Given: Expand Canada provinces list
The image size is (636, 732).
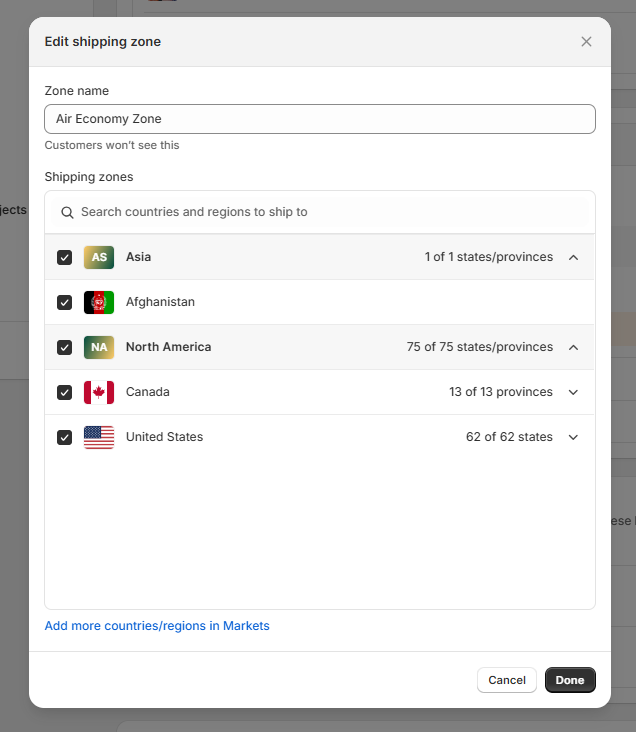Looking at the screenshot, I should 573,392.
